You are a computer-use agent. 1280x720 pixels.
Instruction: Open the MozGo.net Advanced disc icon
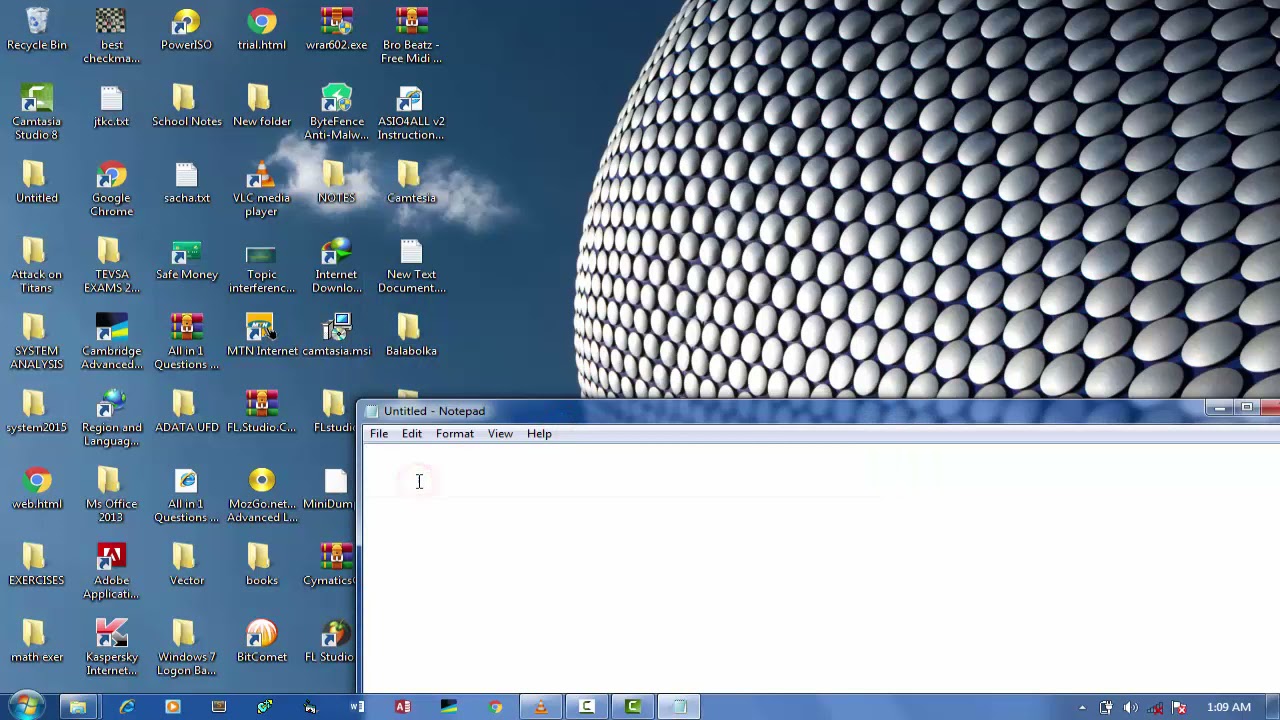pos(261,496)
